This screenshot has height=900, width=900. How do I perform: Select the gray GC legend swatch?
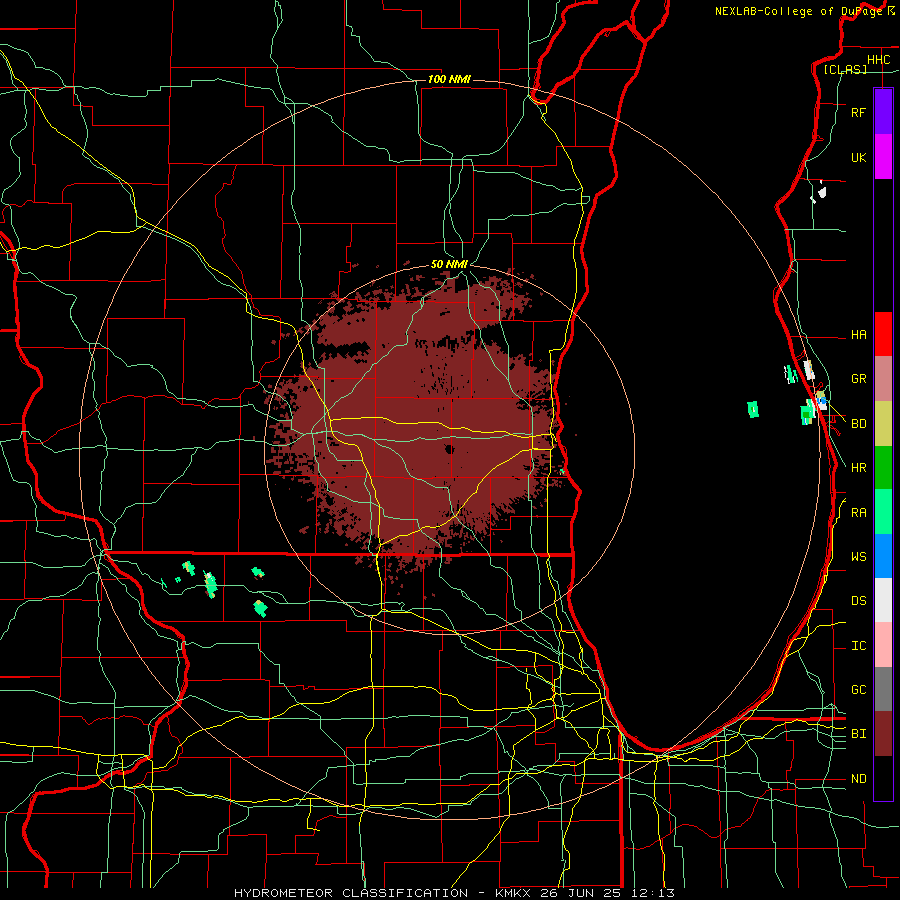point(883,689)
